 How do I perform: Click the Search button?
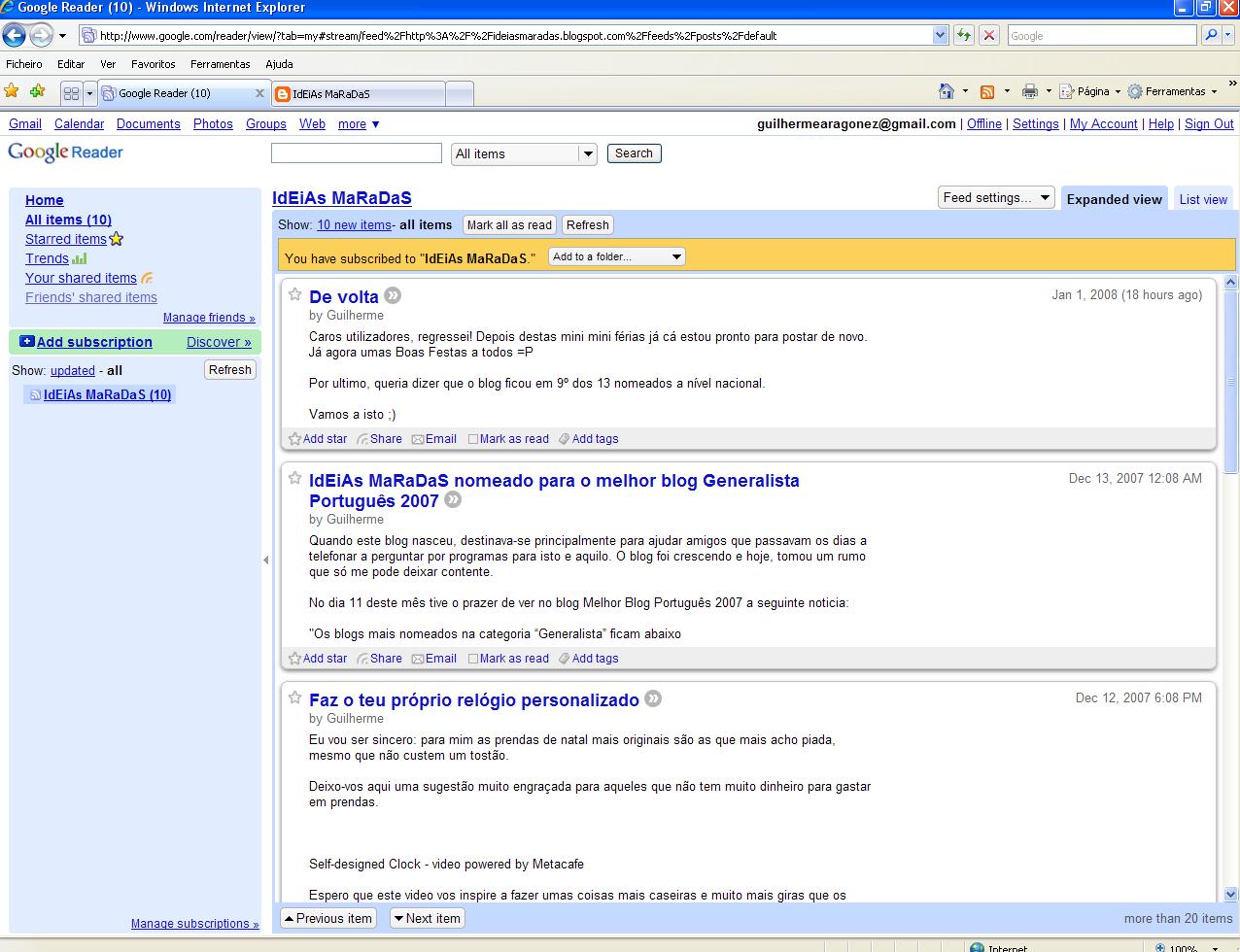point(634,153)
